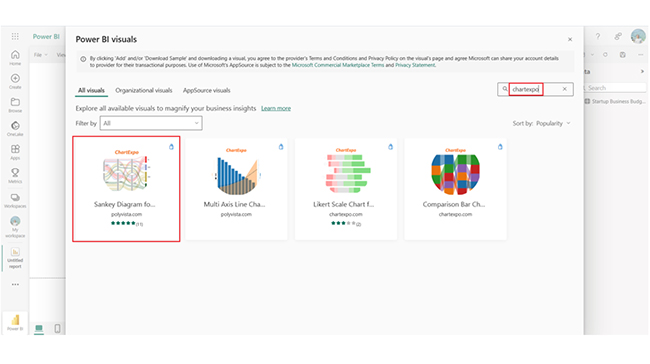
Task: Open OneLake in the sidebar
Action: pyautogui.click(x=15, y=129)
